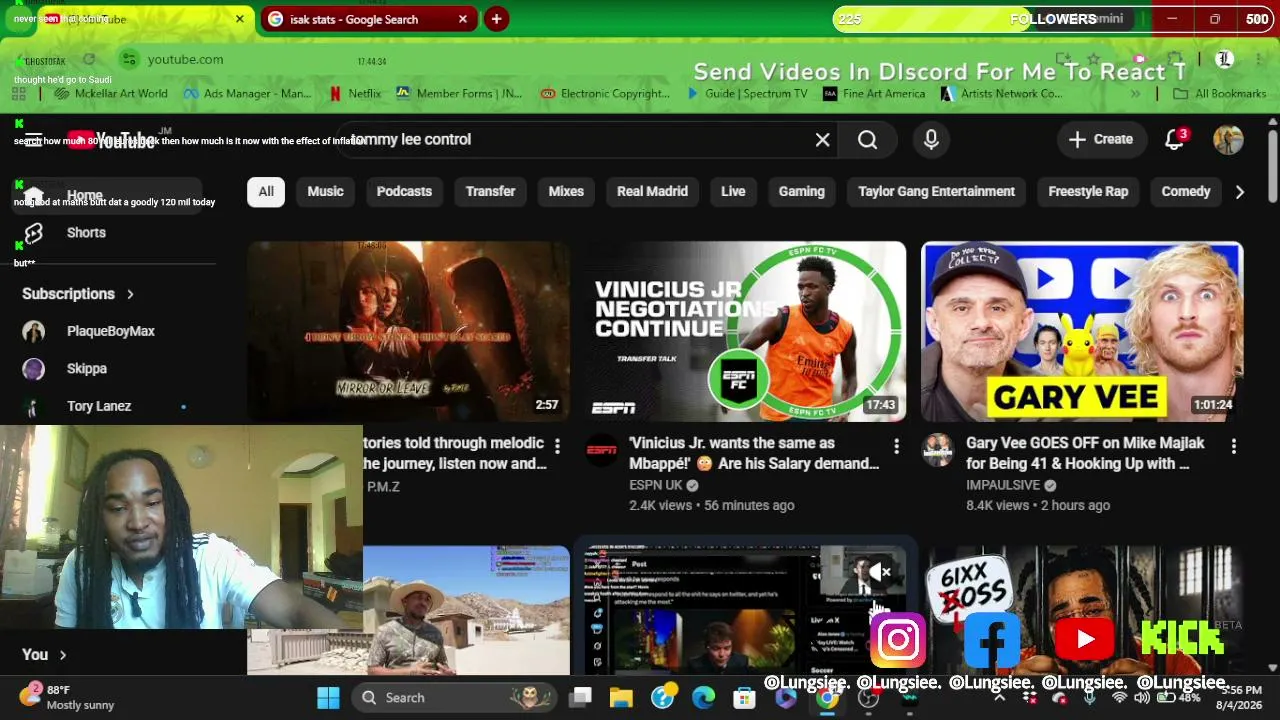Expand the You section in the sidebar
The width and height of the screenshot is (1280, 720).
44,655
